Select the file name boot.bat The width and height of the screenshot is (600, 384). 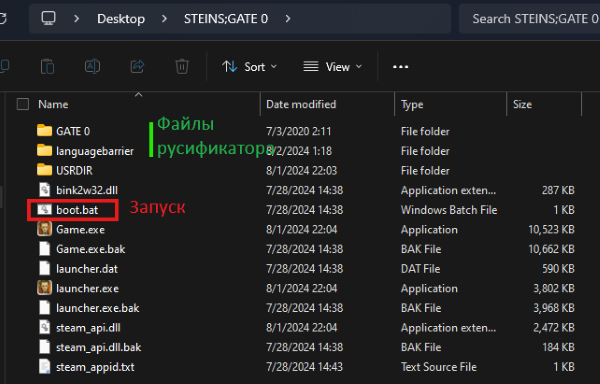click(x=77, y=210)
